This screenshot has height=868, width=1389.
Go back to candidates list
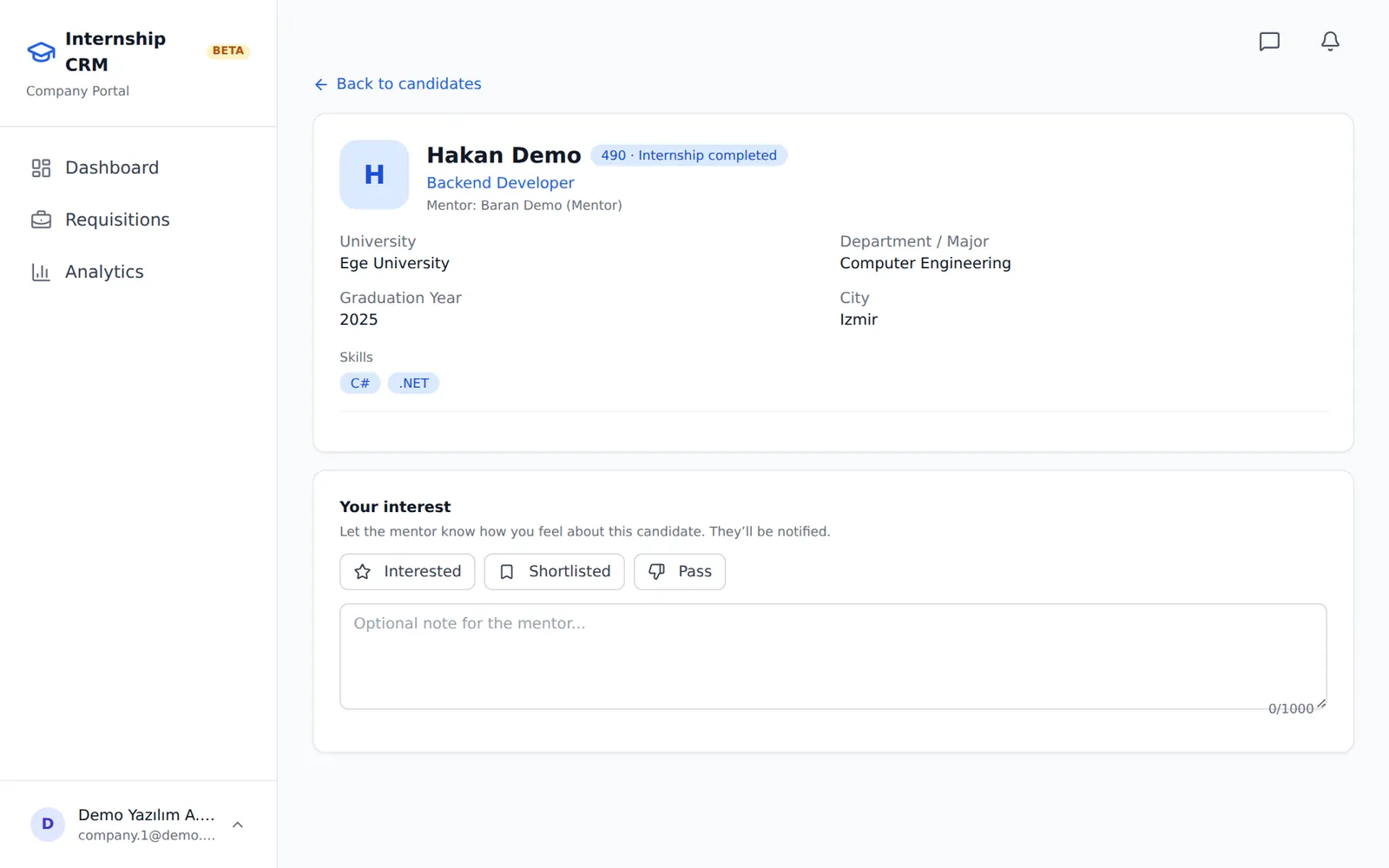point(398,84)
